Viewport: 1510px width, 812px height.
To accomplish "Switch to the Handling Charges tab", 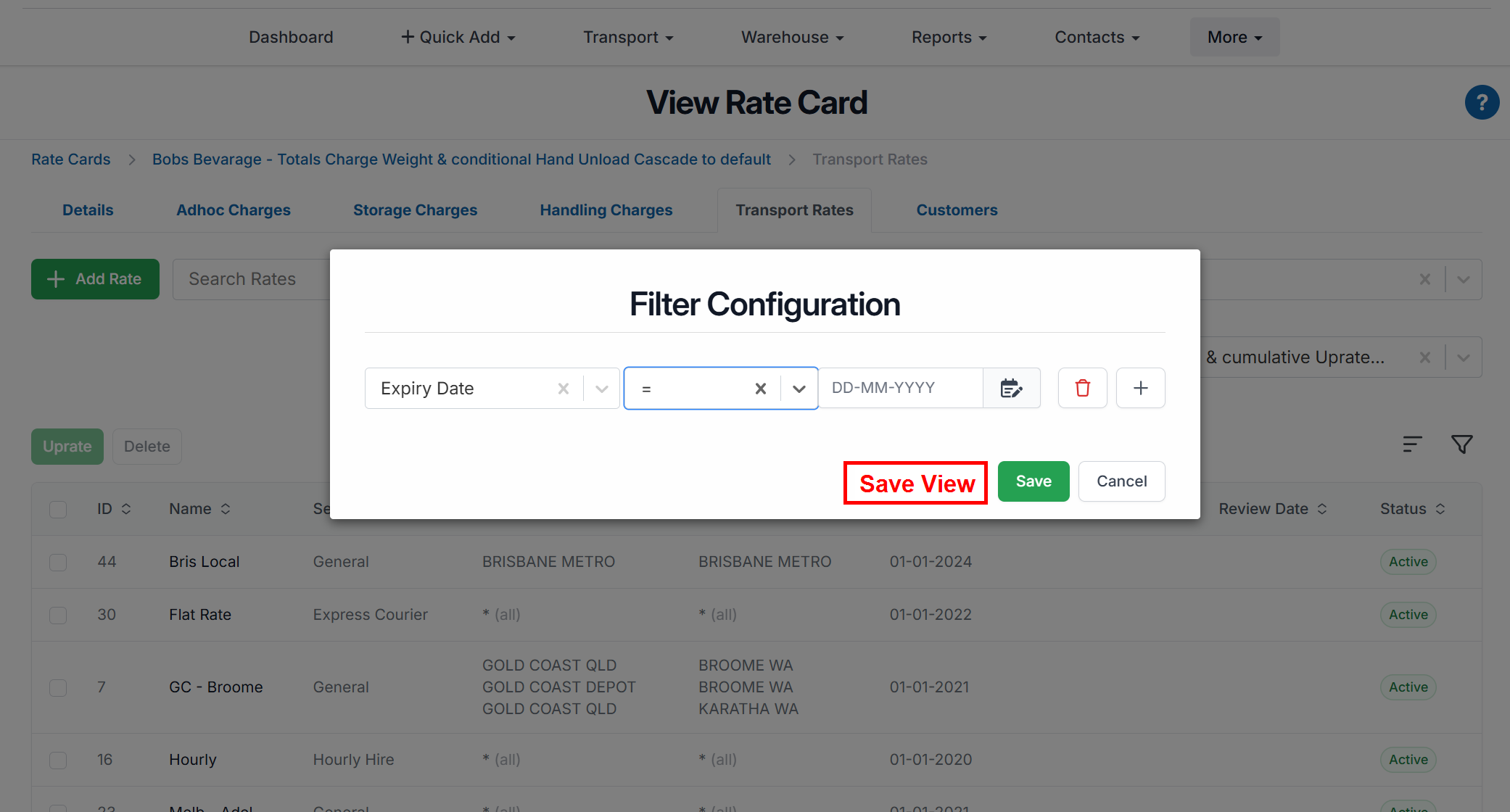I will (x=606, y=210).
